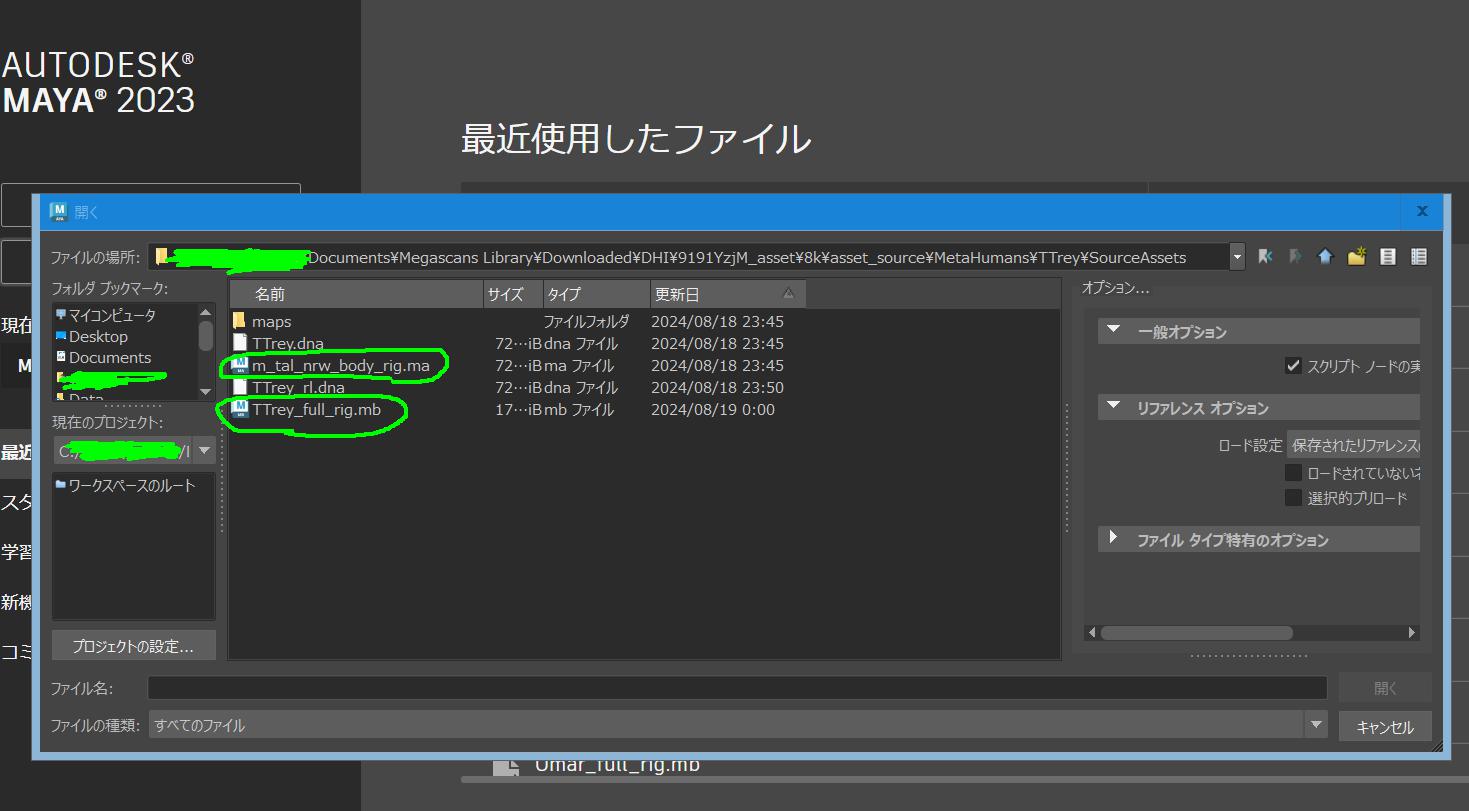Image resolution: width=1469 pixels, height=811 pixels.
Task: Click the Back navigation icon in toolbar
Action: pos(1265,257)
